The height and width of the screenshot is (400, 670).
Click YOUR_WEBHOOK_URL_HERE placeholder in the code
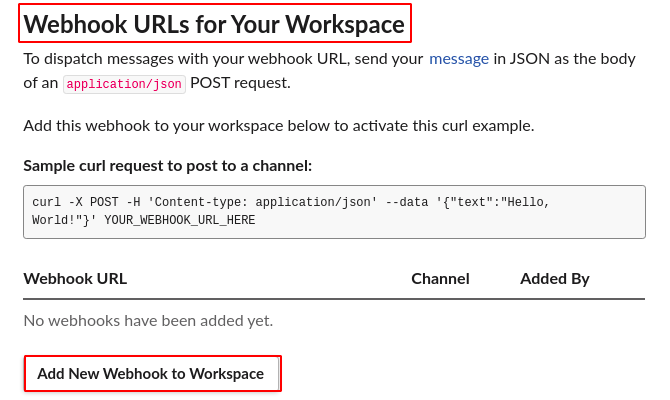(179, 220)
